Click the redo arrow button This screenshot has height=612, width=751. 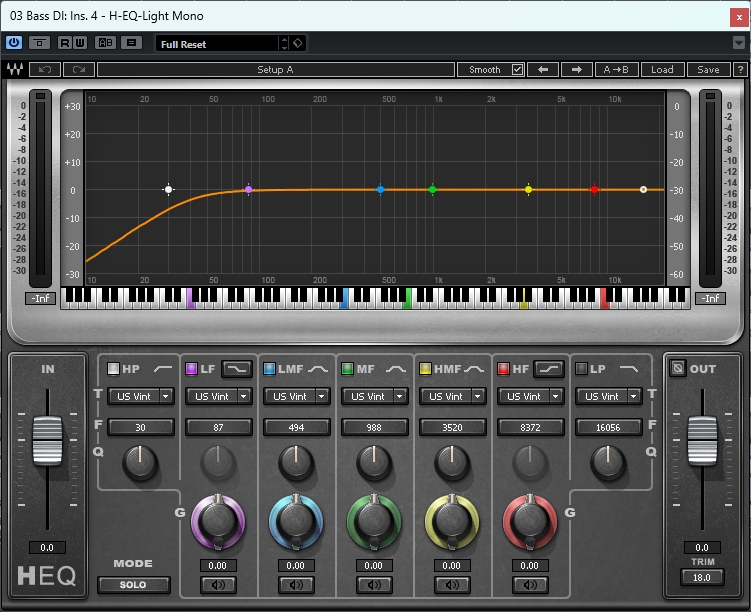coord(79,69)
